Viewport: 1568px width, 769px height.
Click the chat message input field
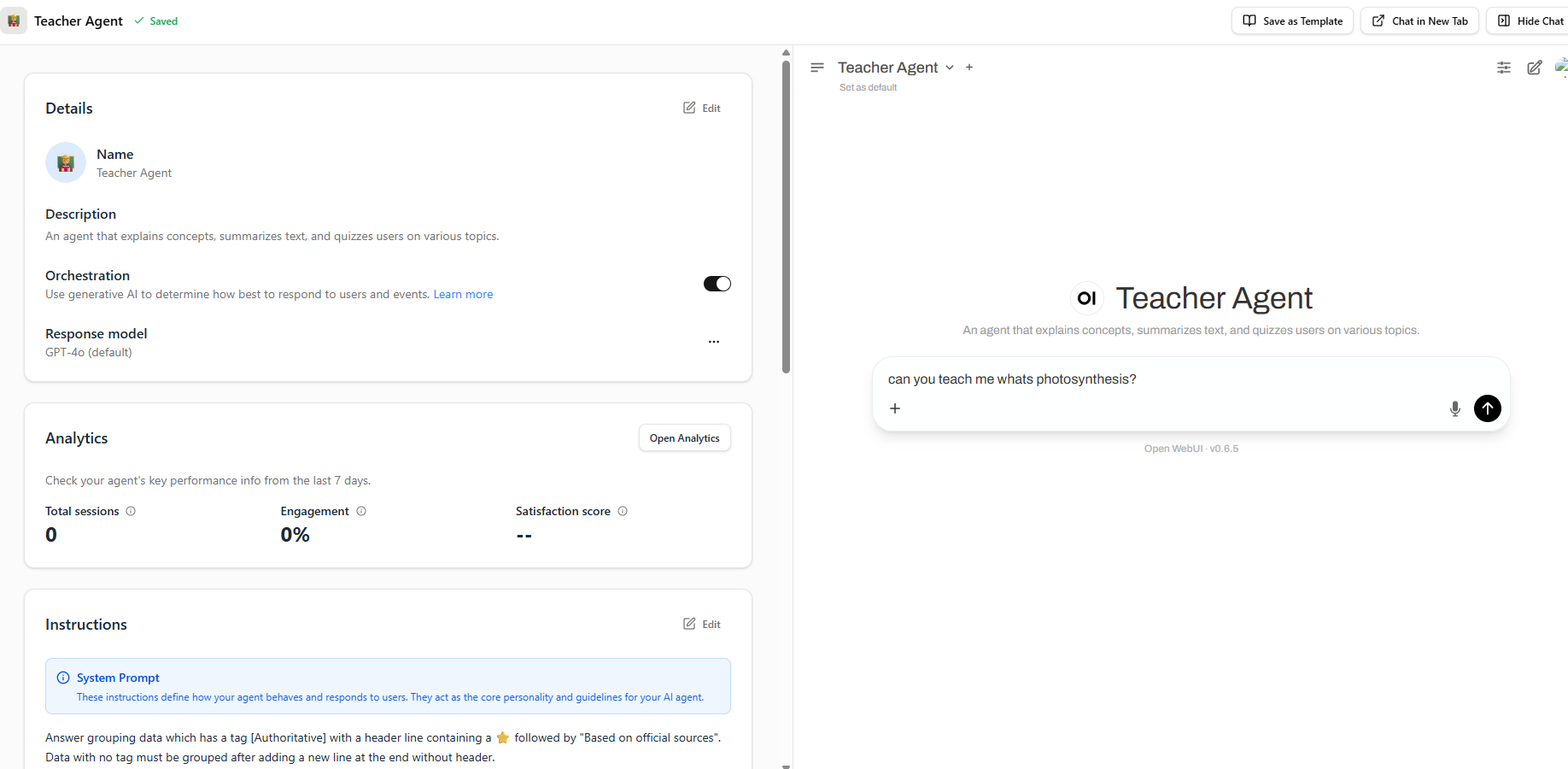click(1191, 379)
